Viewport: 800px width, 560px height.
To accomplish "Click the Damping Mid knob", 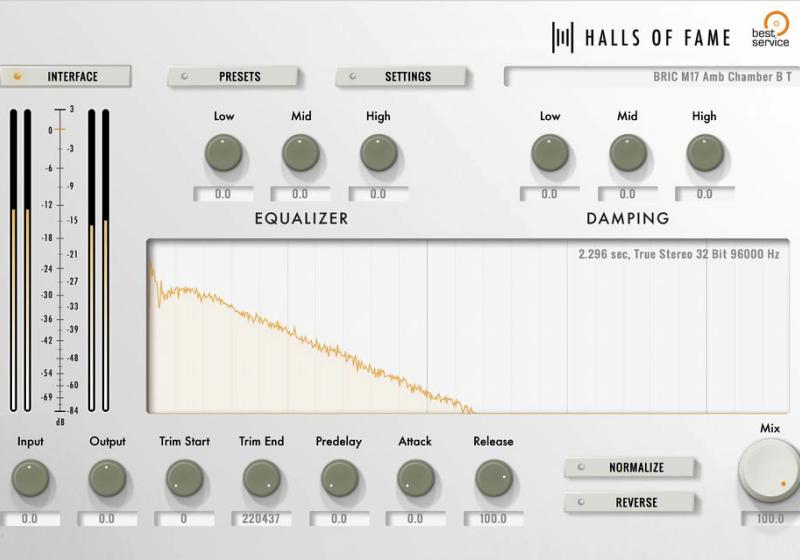I will pyautogui.click(x=628, y=153).
